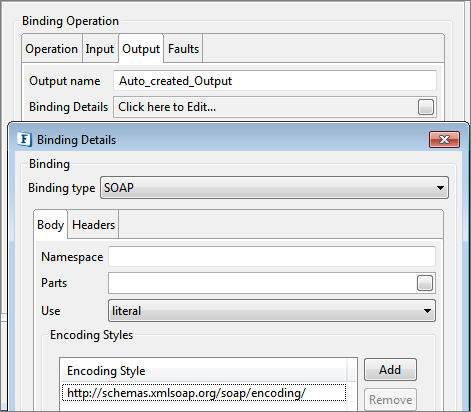Select the Output tab
Image resolution: width=471 pixels, height=412 pixels.
click(x=141, y=49)
